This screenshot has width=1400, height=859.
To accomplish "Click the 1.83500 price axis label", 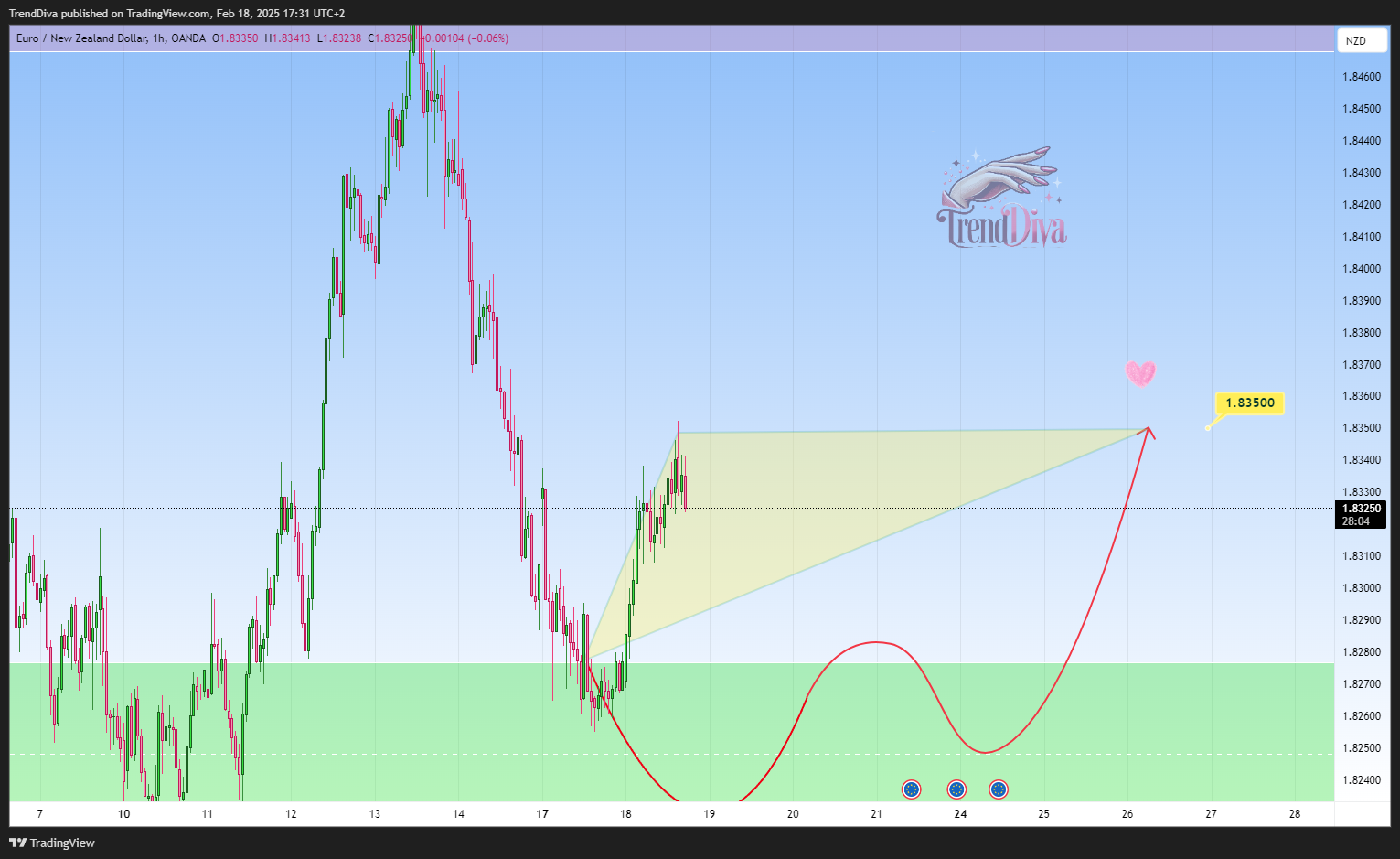I will pyautogui.click(x=1362, y=428).
